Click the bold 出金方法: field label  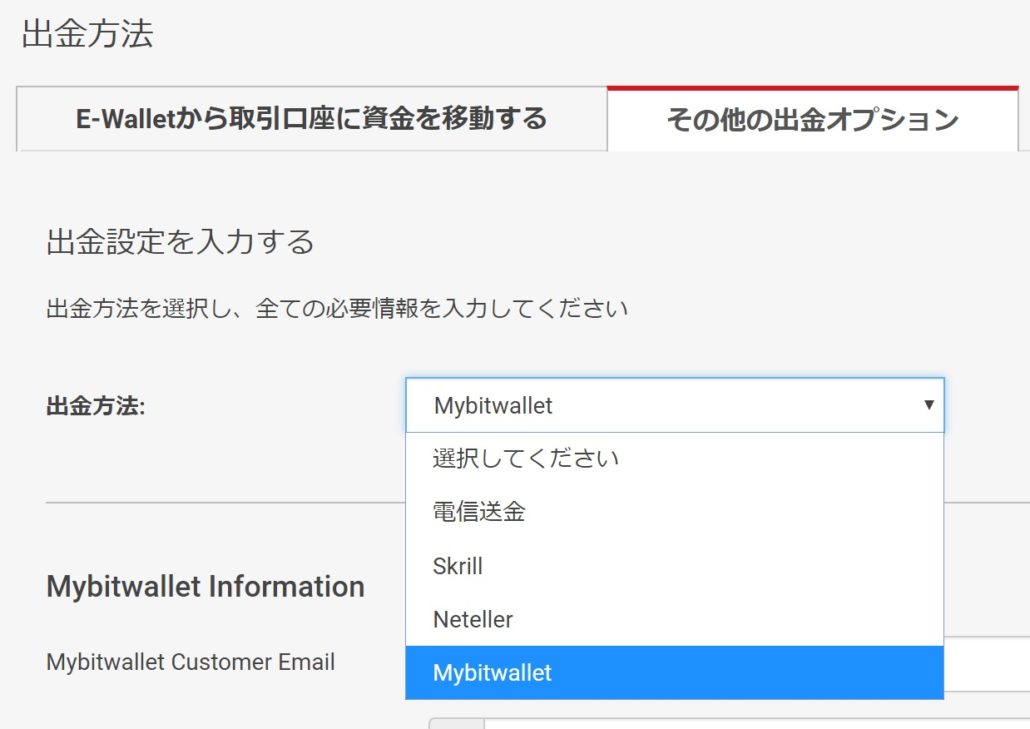pos(95,406)
